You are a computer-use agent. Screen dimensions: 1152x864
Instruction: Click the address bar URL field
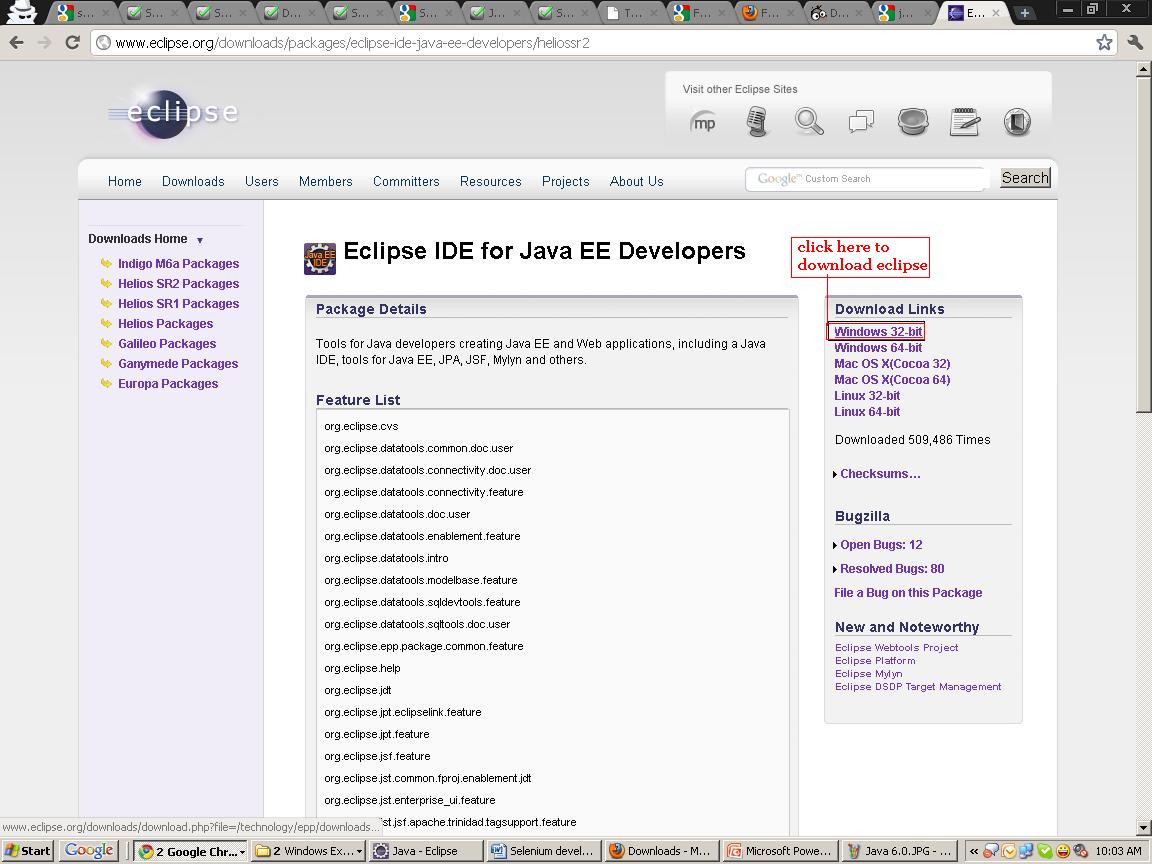point(602,43)
